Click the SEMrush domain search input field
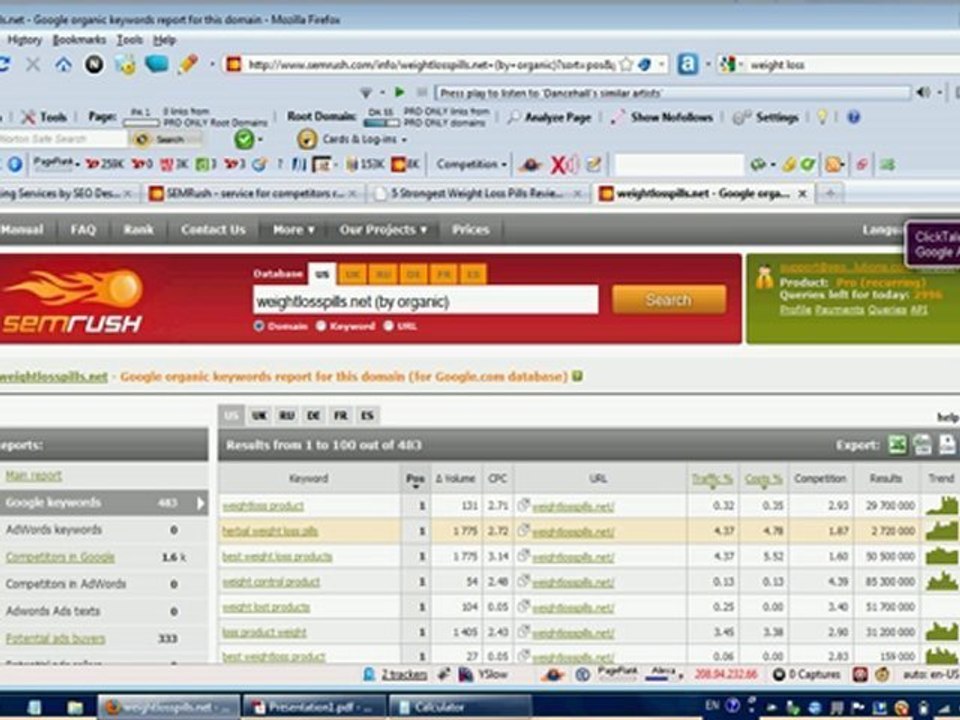The width and height of the screenshot is (960, 720). point(425,301)
